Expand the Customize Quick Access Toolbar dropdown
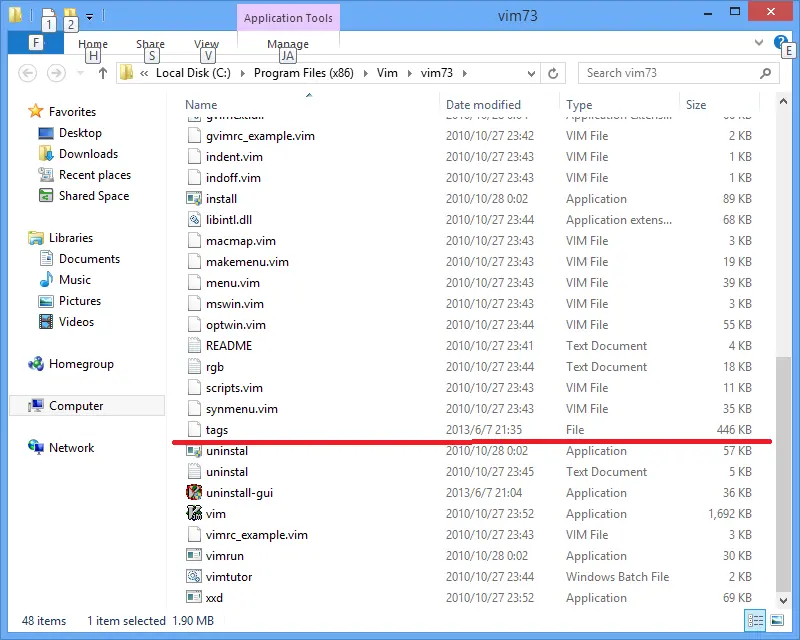Image resolution: width=800 pixels, height=640 pixels. pos(89,17)
